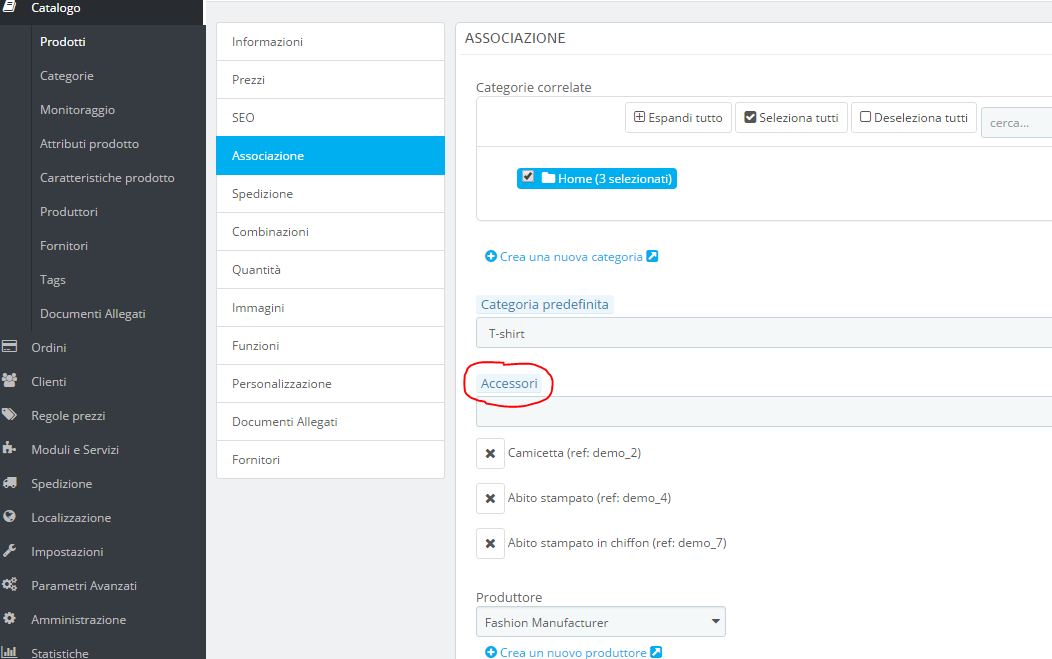The width and height of the screenshot is (1052, 659).
Task: Remove the Abito stampato in chiffon accessory
Action: coord(490,543)
